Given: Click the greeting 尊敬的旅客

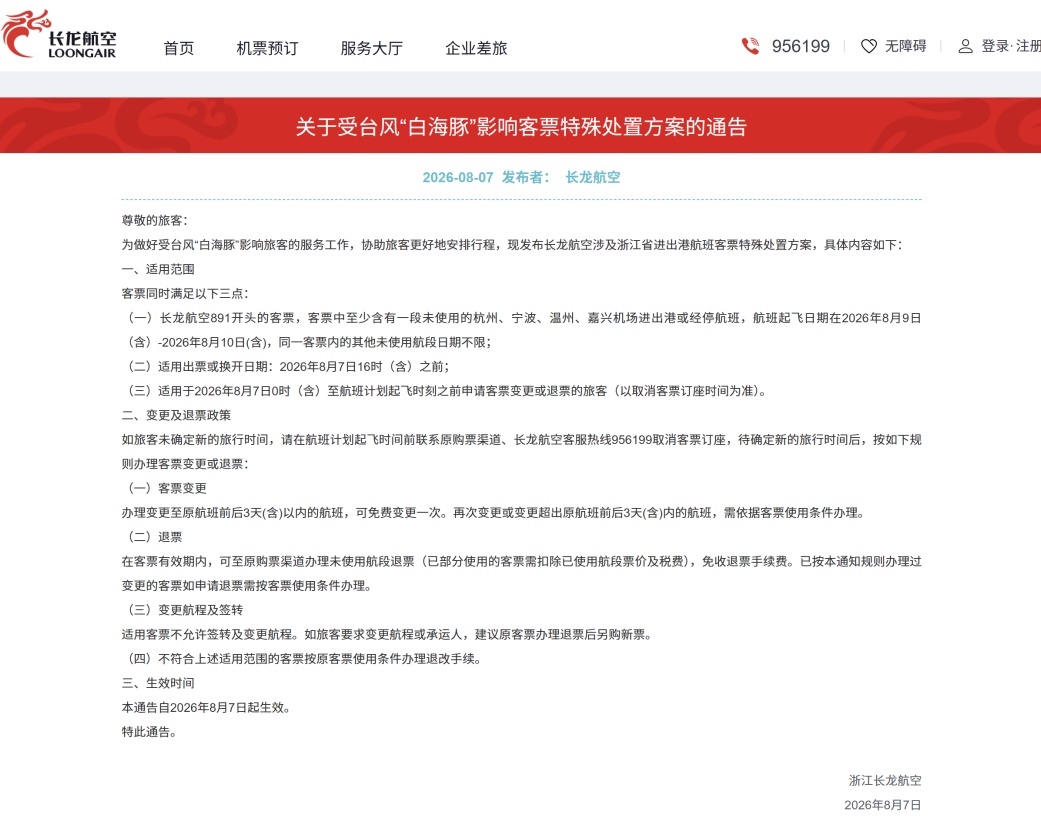Looking at the screenshot, I should 154,220.
